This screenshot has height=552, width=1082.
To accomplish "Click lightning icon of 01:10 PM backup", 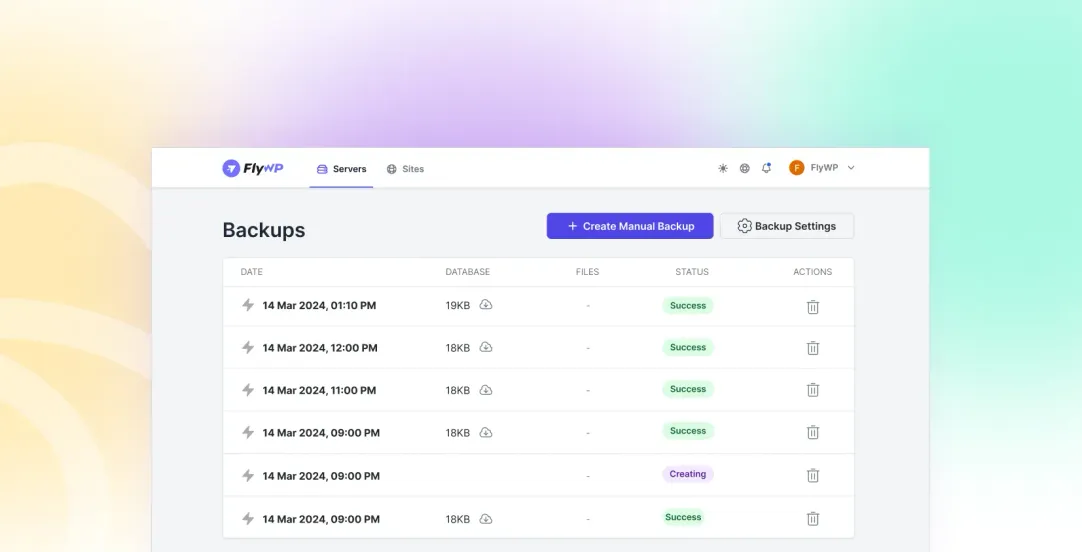I will tap(248, 305).
